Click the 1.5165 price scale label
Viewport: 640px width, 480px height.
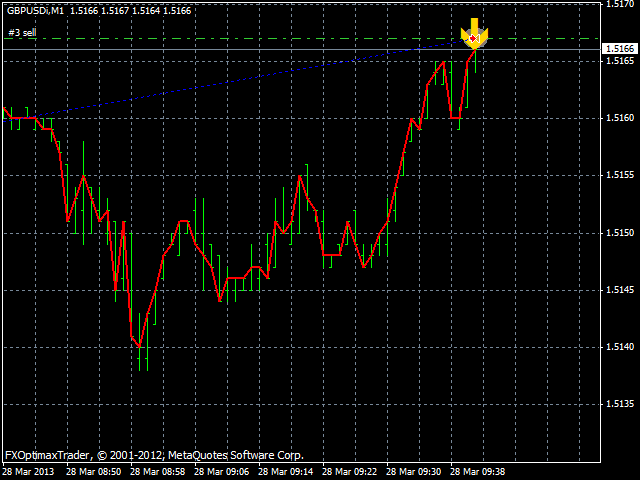620,61
